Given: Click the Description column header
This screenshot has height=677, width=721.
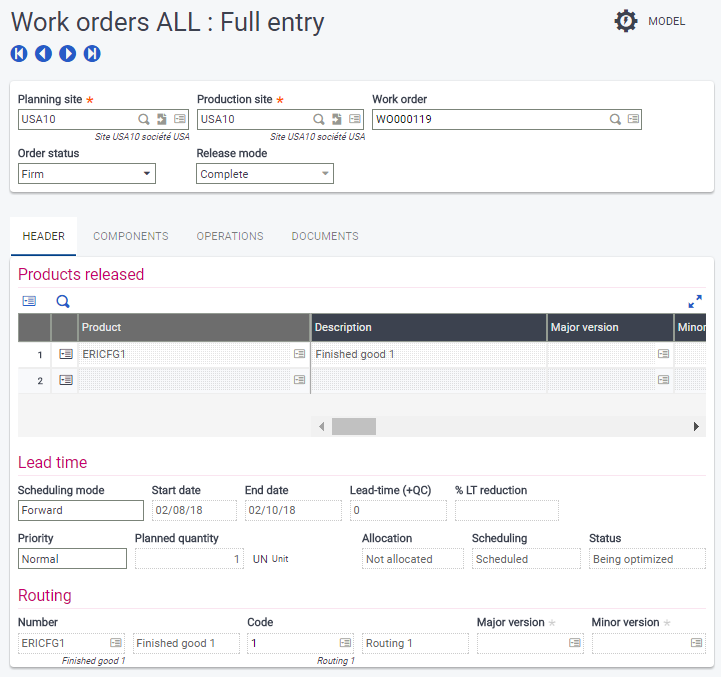Looking at the screenshot, I should pyautogui.click(x=428, y=328).
